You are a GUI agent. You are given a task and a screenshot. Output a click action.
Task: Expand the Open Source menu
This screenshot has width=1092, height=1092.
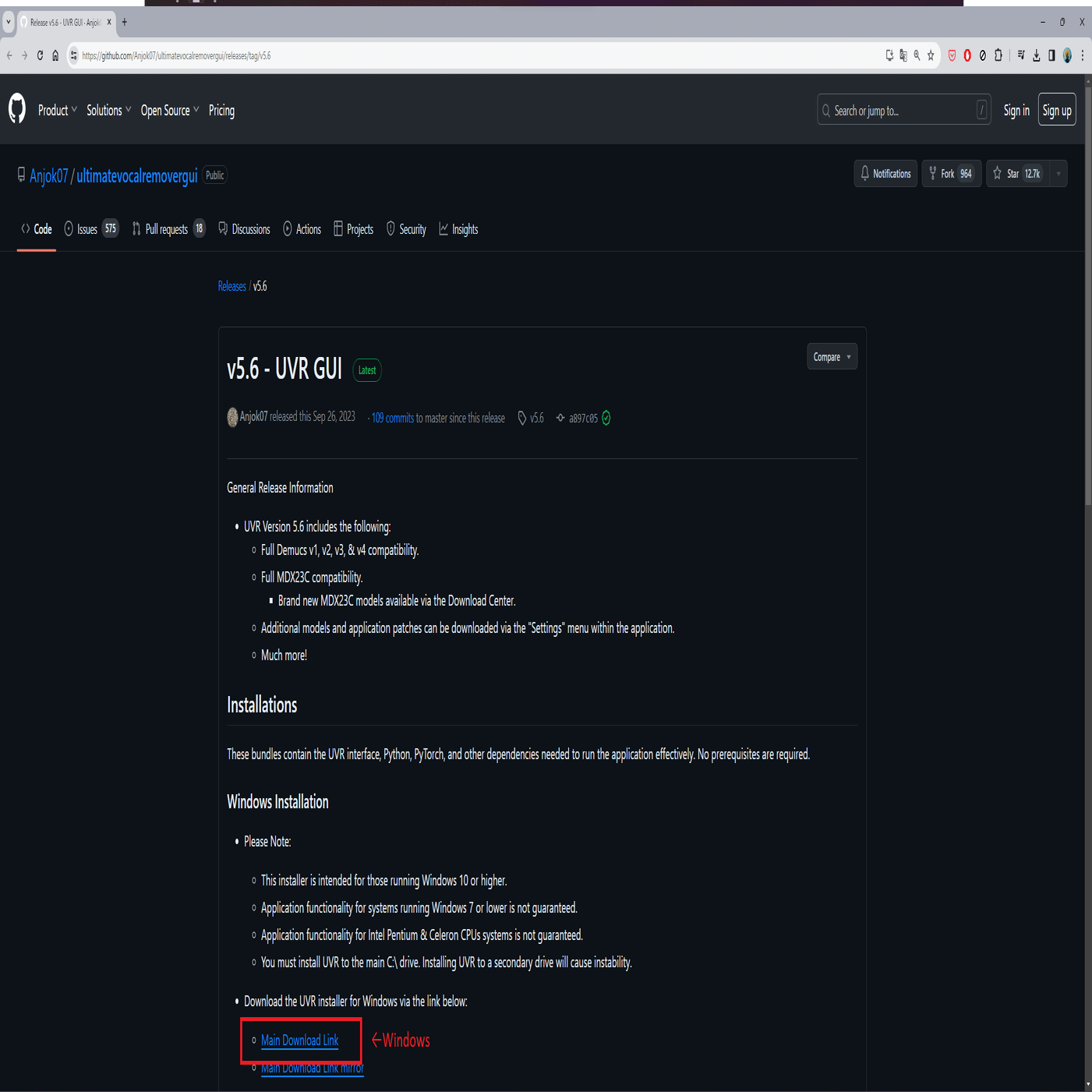170,110
